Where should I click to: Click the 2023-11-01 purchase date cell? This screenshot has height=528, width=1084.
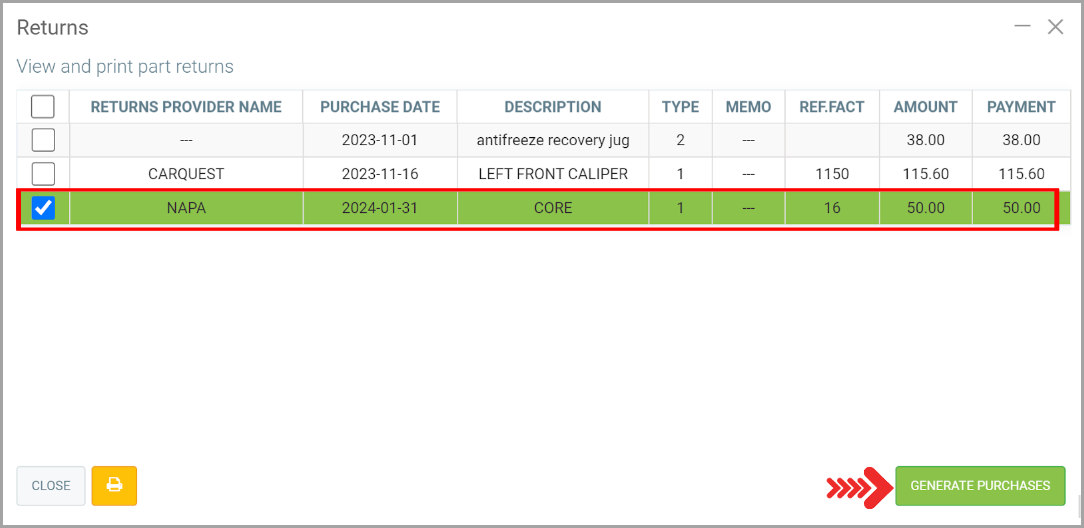pos(380,140)
